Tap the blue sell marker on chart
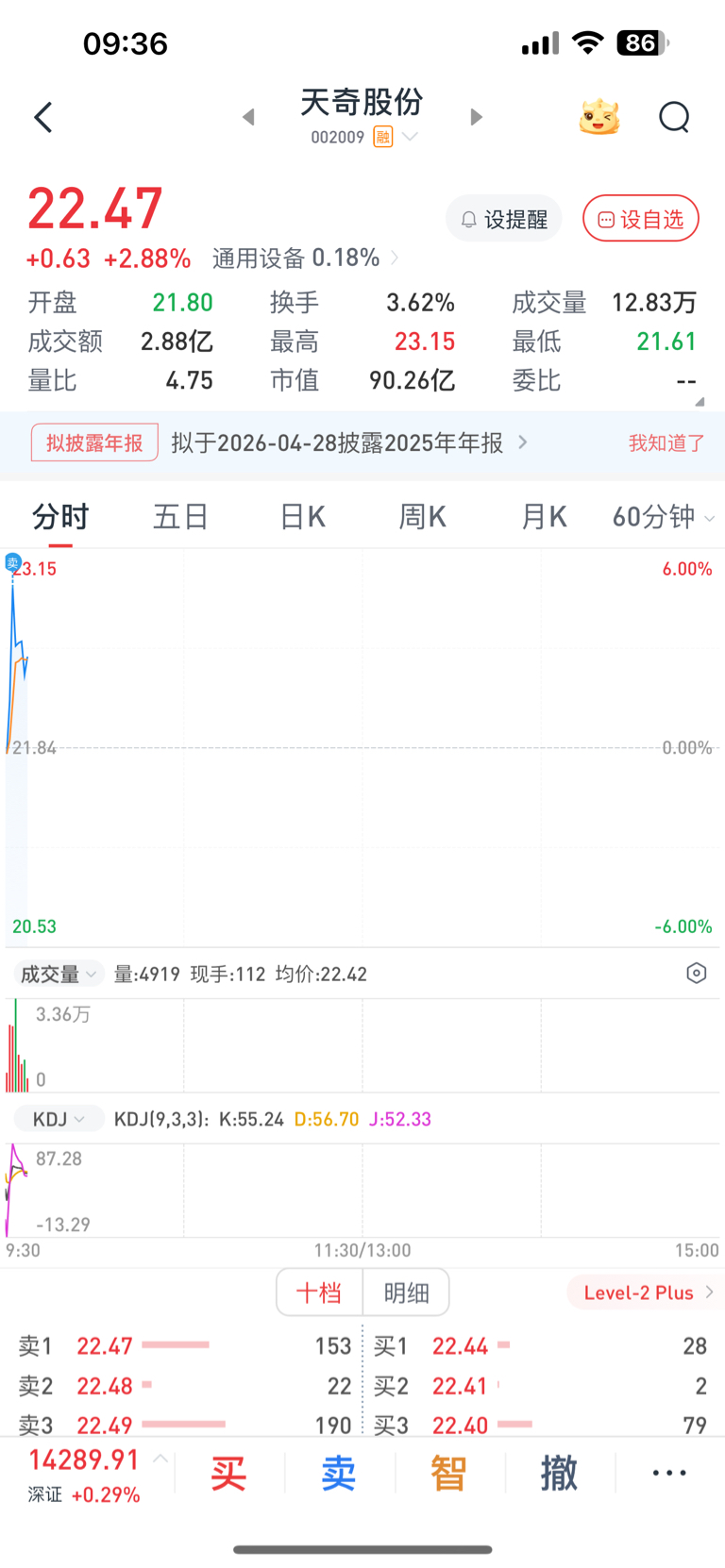The width and height of the screenshot is (725, 1568). [13, 562]
